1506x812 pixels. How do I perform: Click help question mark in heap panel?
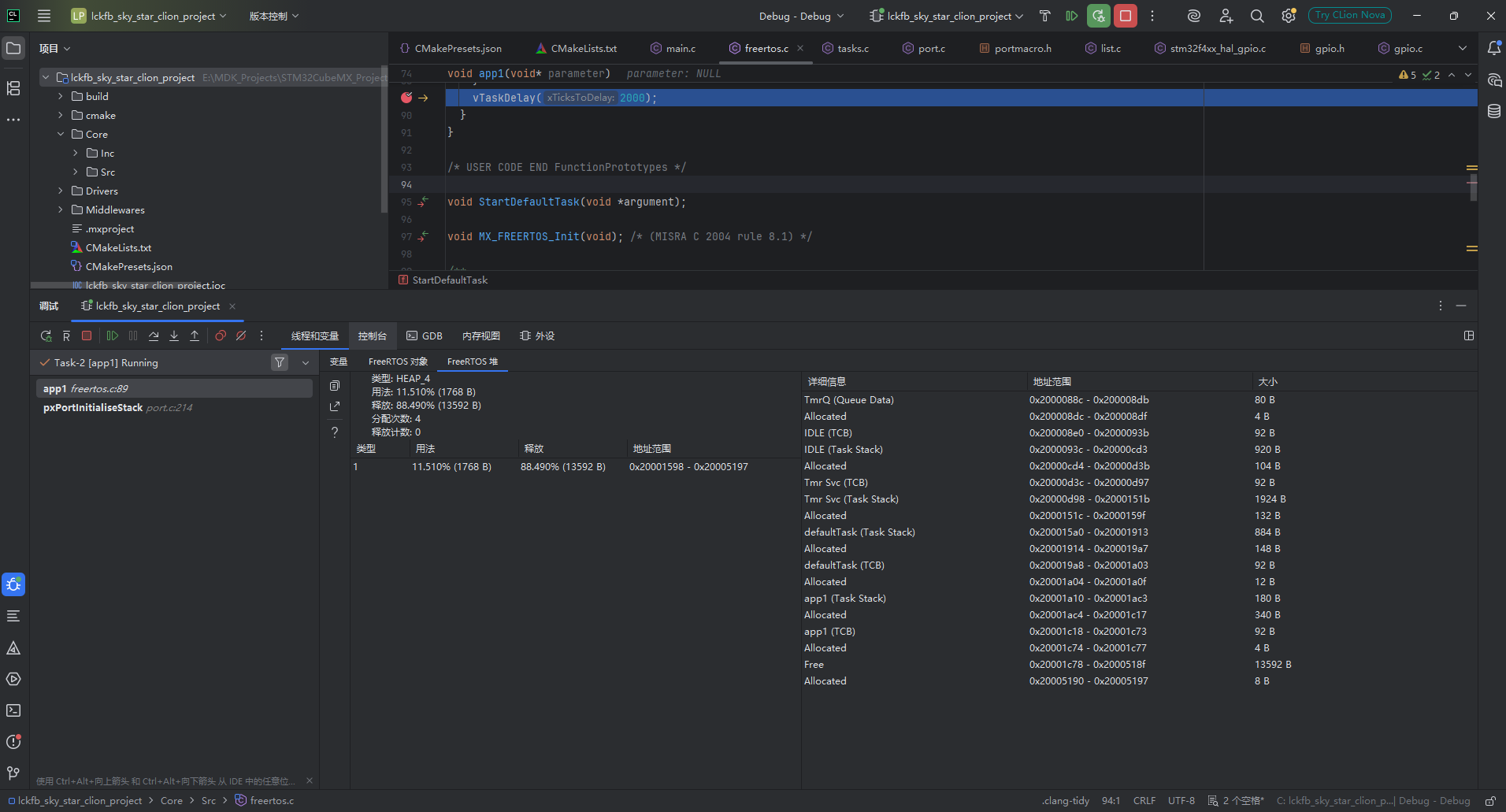click(335, 432)
